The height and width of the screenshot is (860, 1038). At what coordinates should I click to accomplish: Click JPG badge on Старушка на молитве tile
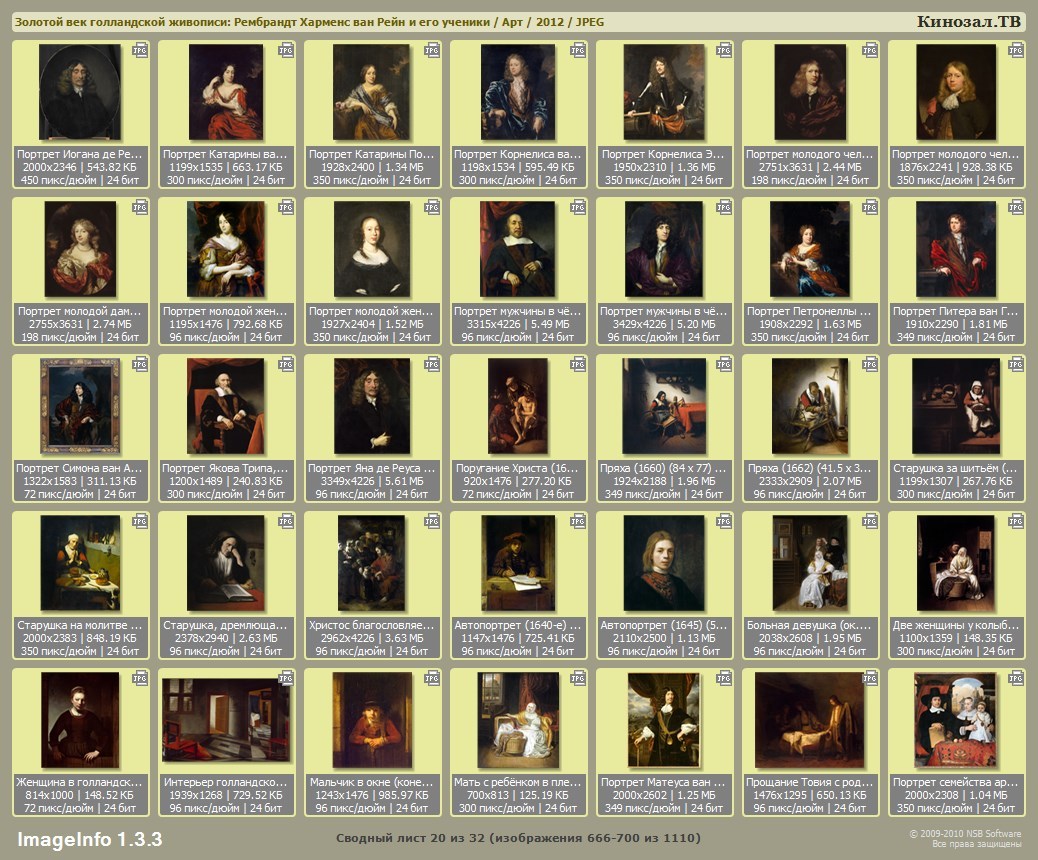click(140, 521)
